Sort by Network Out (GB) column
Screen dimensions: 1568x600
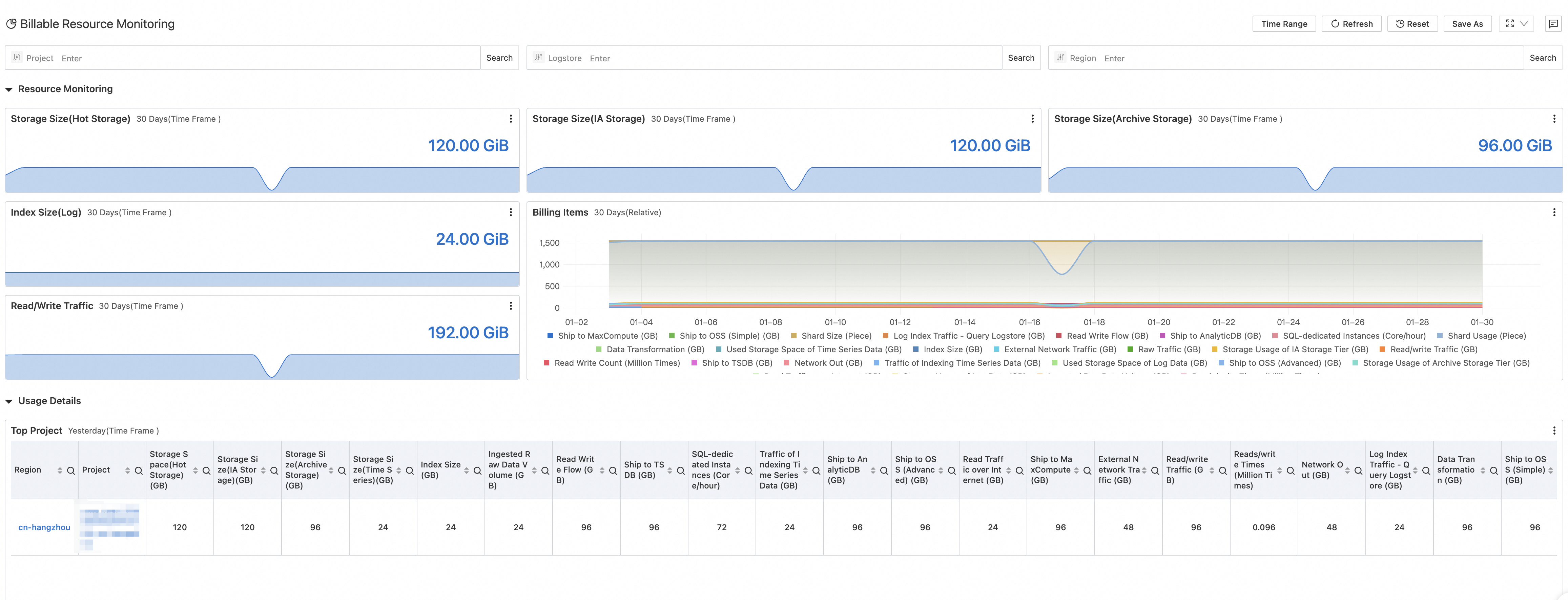(x=1347, y=471)
